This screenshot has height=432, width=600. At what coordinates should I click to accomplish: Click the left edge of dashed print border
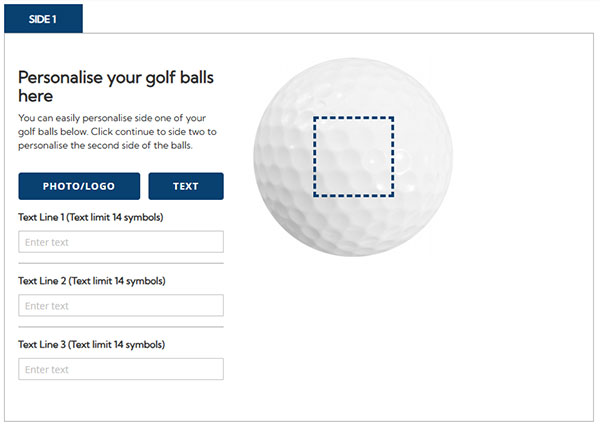[315, 156]
